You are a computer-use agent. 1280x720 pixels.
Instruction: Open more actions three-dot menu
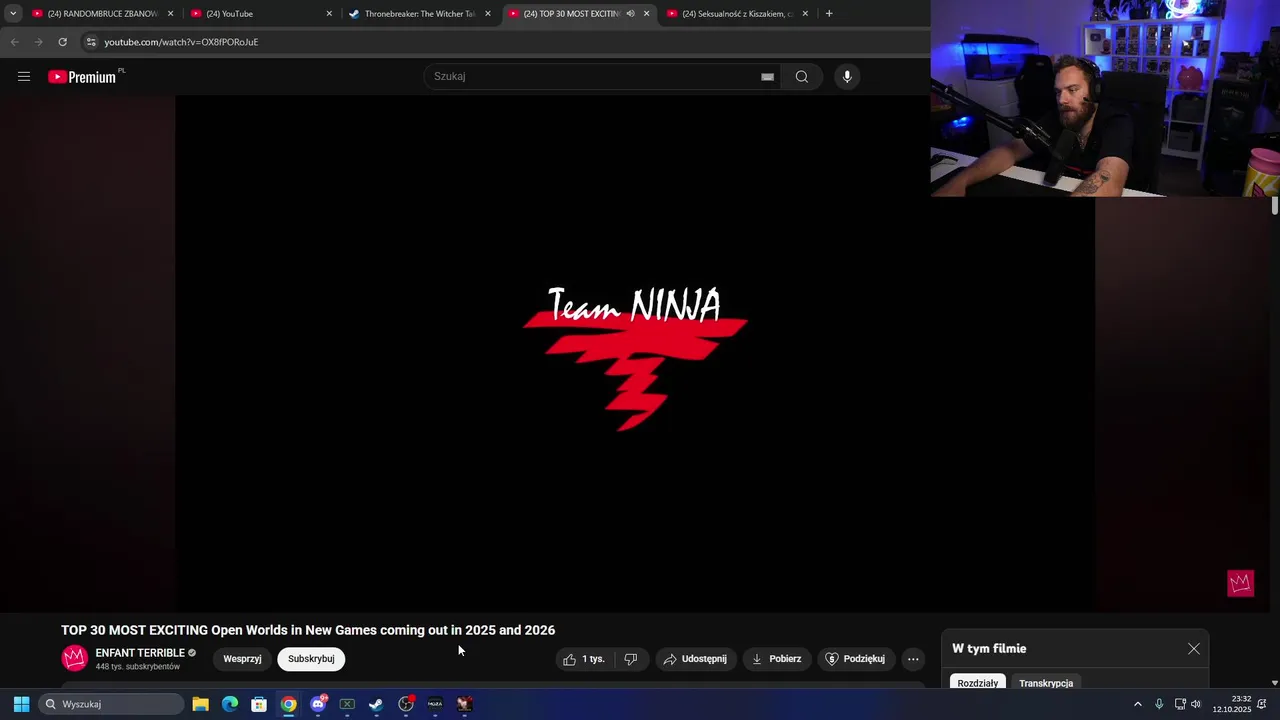pos(913,659)
